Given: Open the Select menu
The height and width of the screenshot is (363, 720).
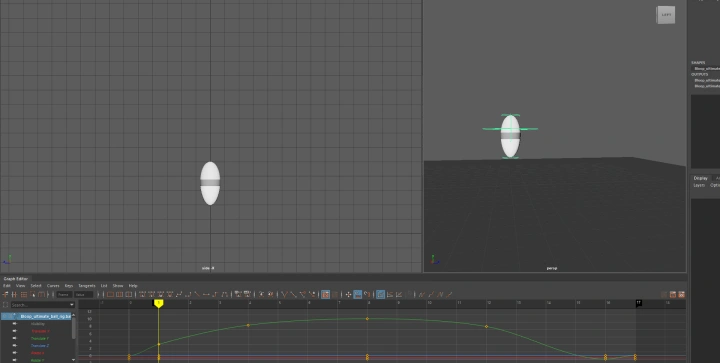Looking at the screenshot, I should point(36,286).
